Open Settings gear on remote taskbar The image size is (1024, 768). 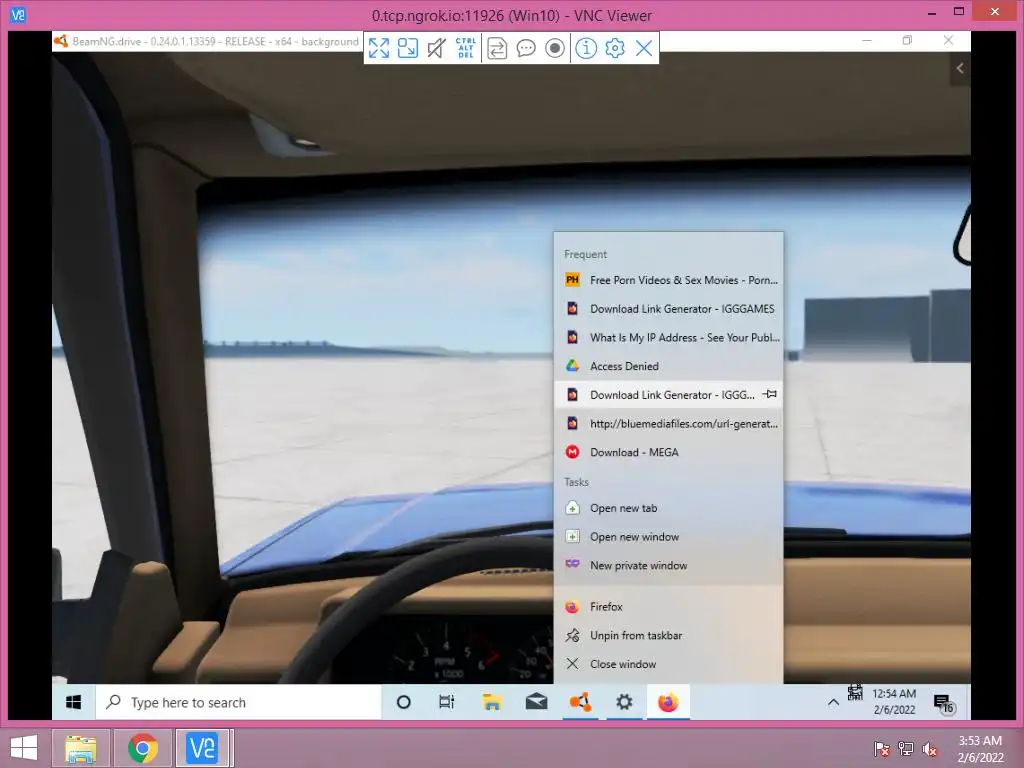624,702
